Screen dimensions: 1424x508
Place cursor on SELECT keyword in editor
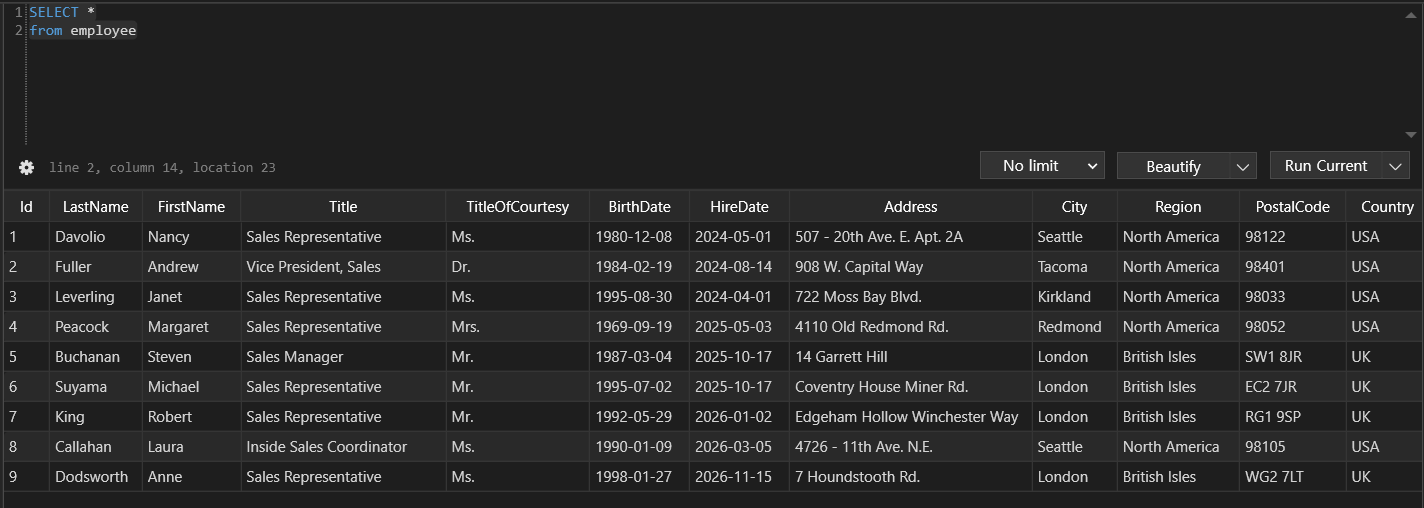[54, 12]
